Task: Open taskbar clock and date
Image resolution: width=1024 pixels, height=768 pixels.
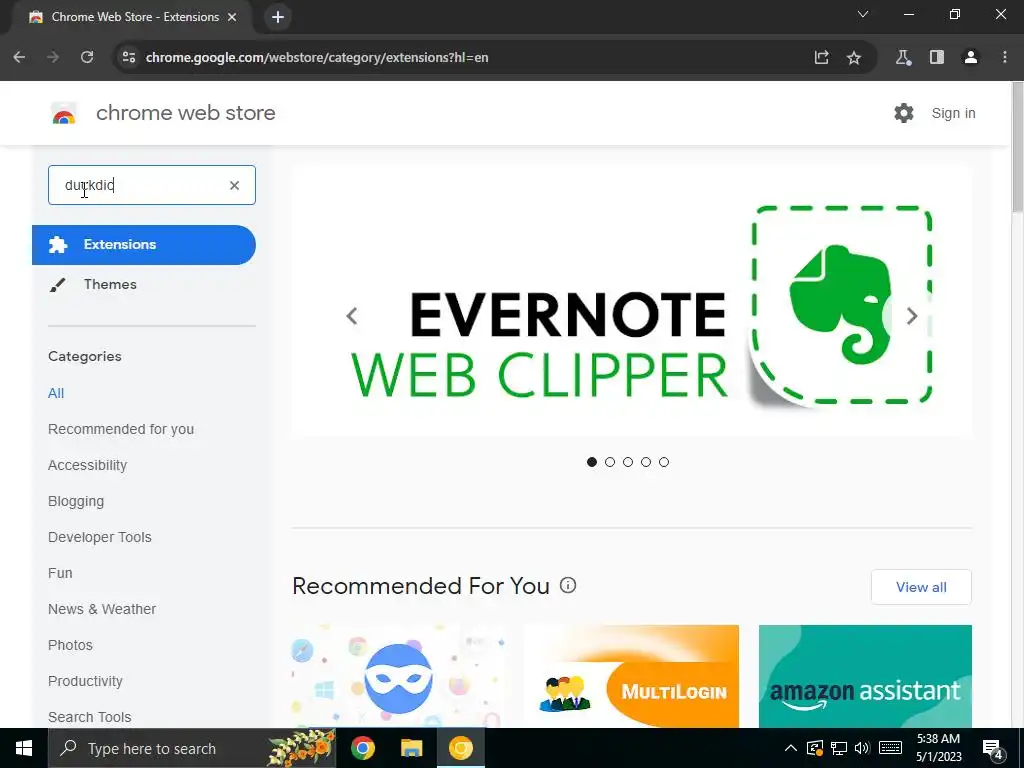Action: tap(938, 748)
